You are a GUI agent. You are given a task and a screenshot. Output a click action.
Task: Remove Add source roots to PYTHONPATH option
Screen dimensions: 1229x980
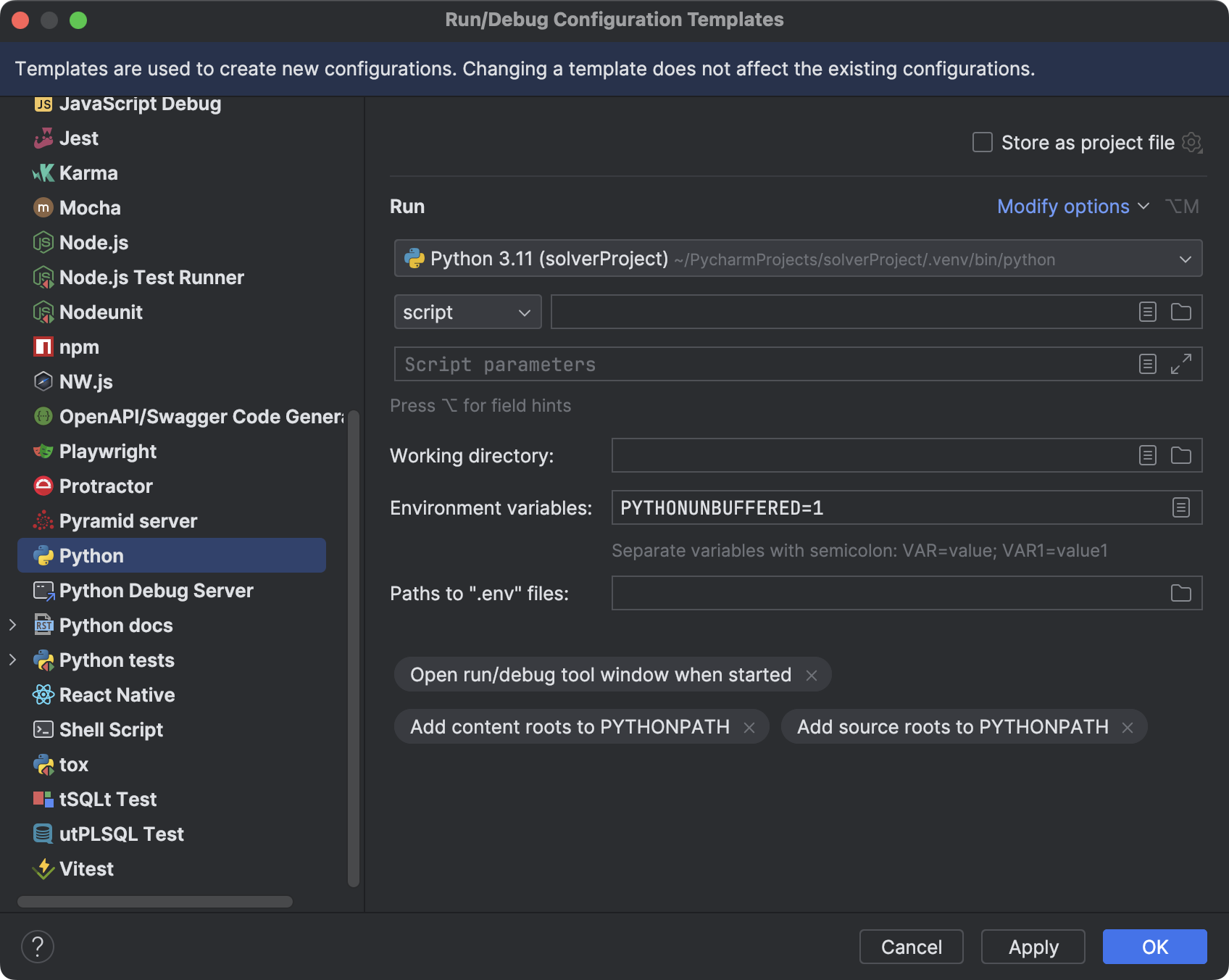[1128, 726]
